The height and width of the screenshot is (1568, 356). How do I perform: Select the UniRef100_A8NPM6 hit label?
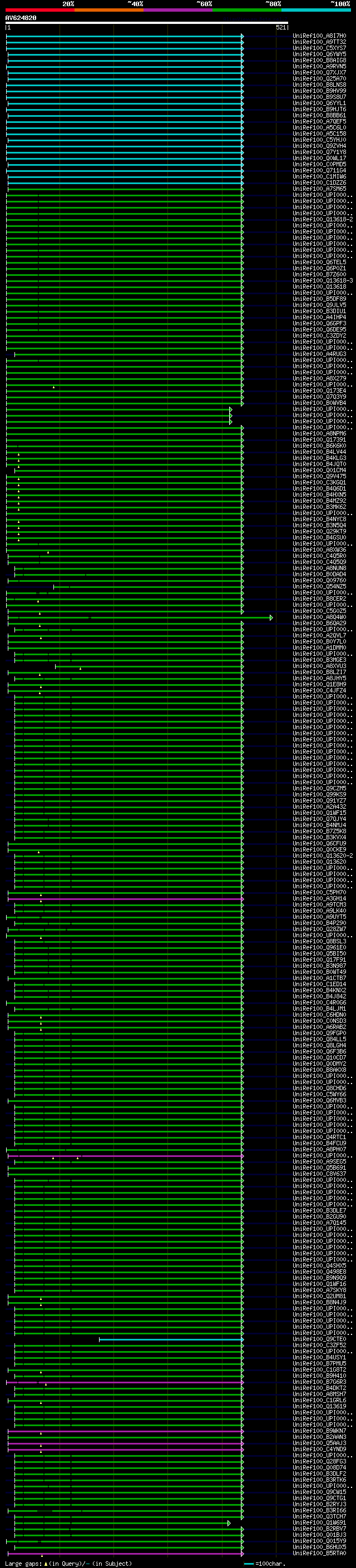[x=319, y=433]
